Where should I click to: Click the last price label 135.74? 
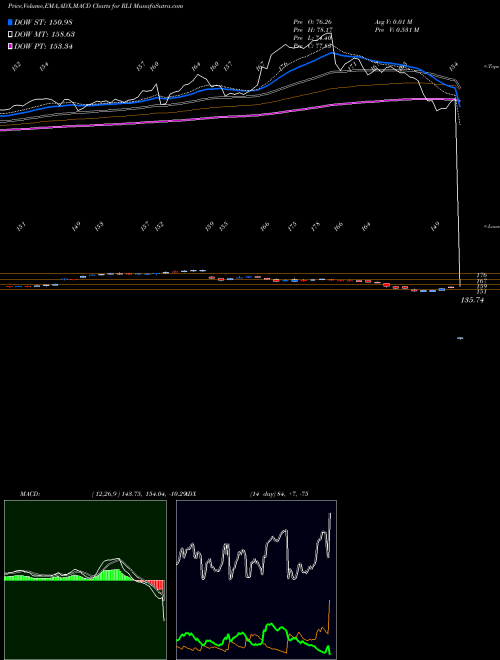(x=472, y=300)
